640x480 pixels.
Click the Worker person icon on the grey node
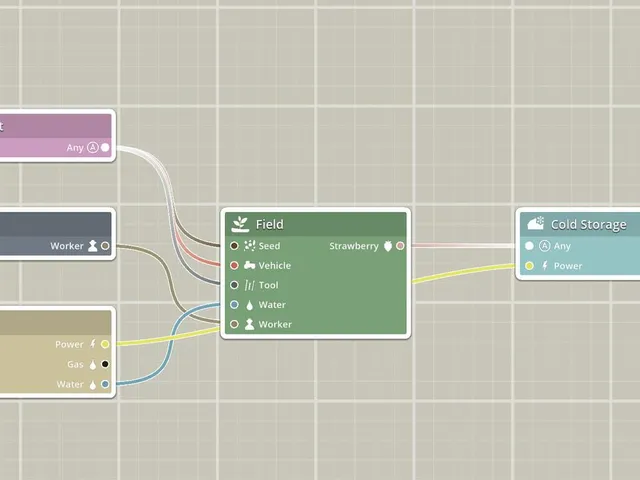pyautogui.click(x=93, y=246)
